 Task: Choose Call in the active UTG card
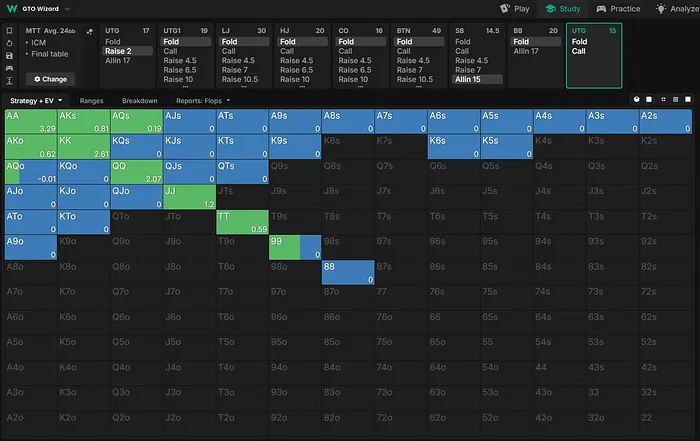(579, 51)
